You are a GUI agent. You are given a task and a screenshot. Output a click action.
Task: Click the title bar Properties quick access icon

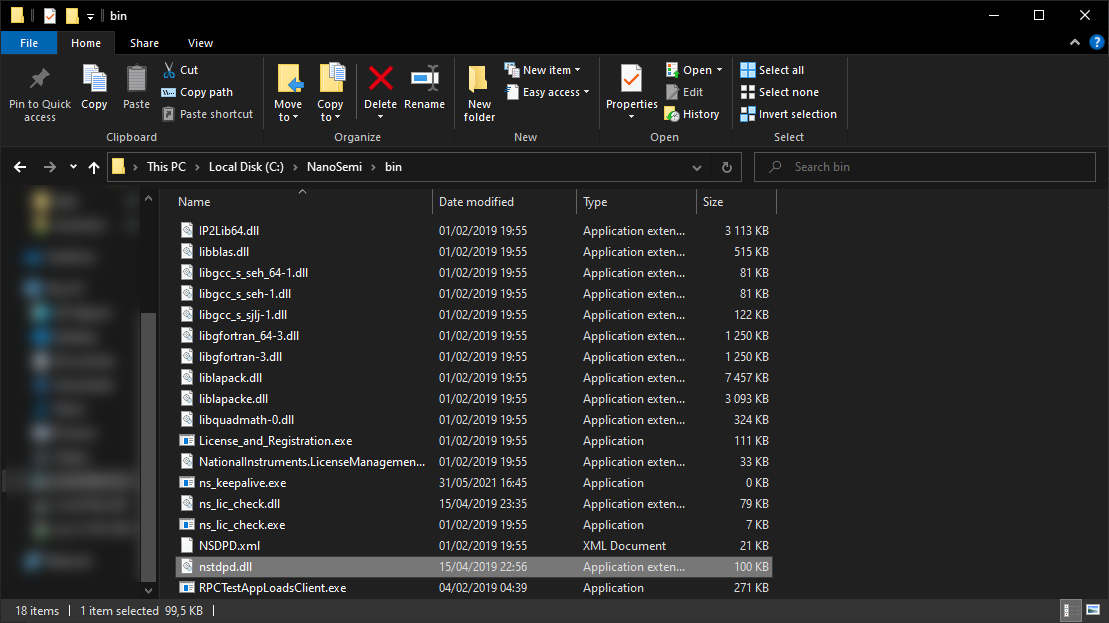[x=50, y=16]
